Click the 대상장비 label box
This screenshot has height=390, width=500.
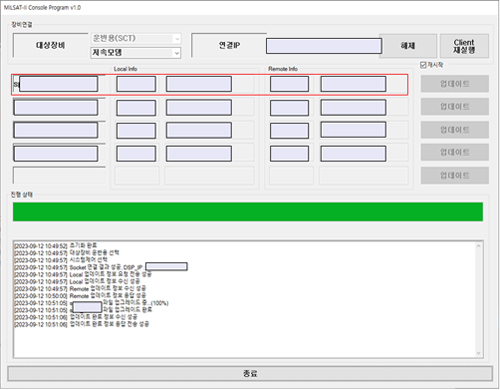click(x=51, y=45)
